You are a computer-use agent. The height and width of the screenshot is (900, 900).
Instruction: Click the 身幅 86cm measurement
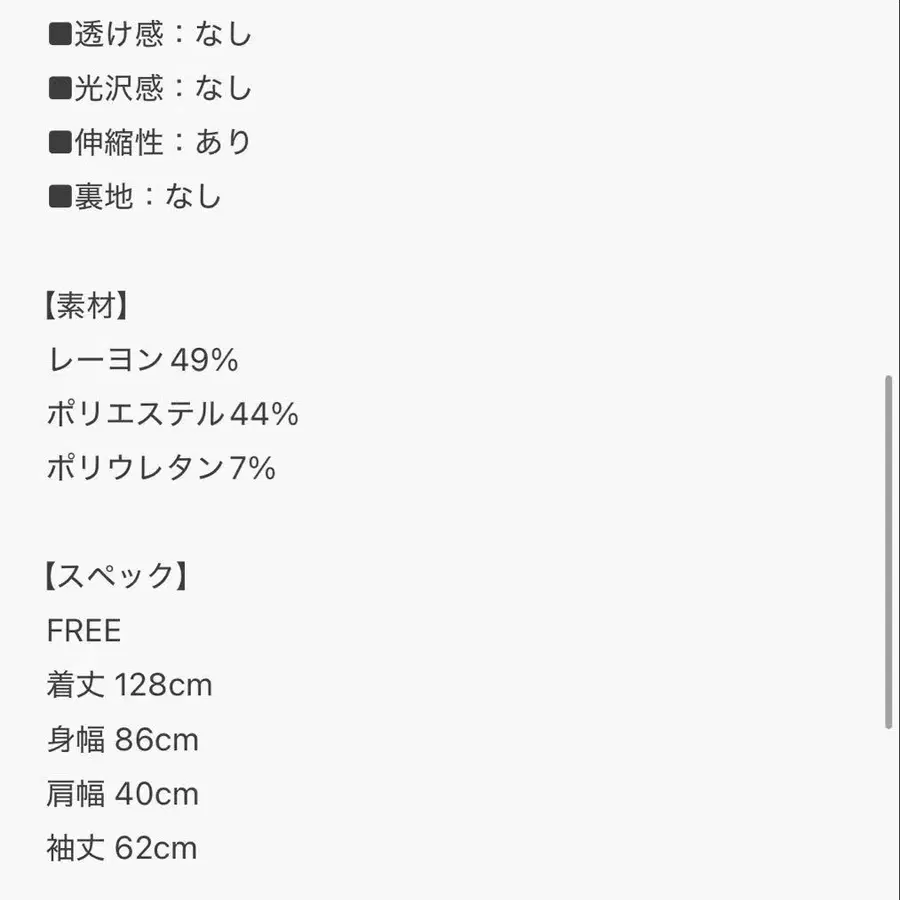click(122, 740)
